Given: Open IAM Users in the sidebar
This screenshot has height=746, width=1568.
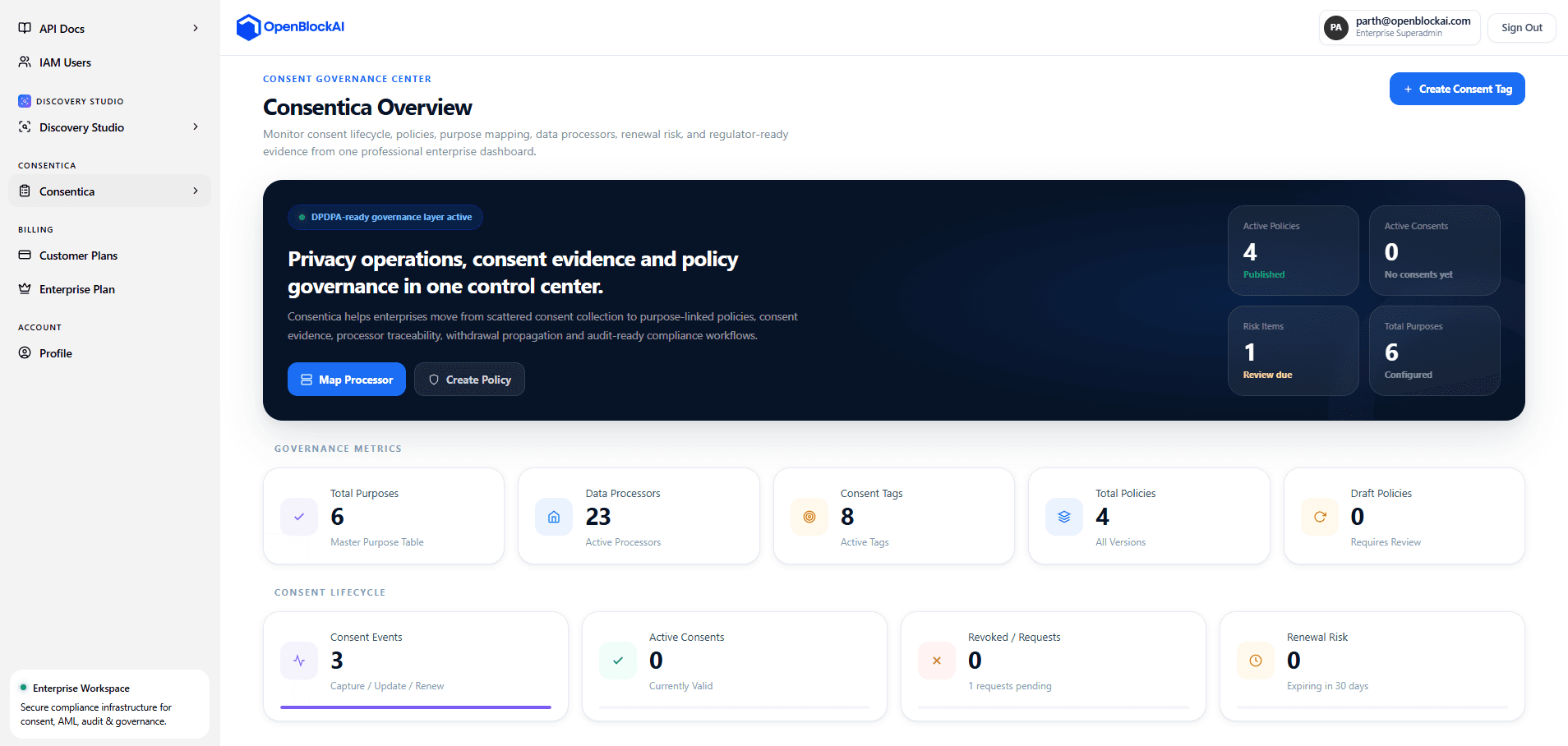Looking at the screenshot, I should point(109,62).
